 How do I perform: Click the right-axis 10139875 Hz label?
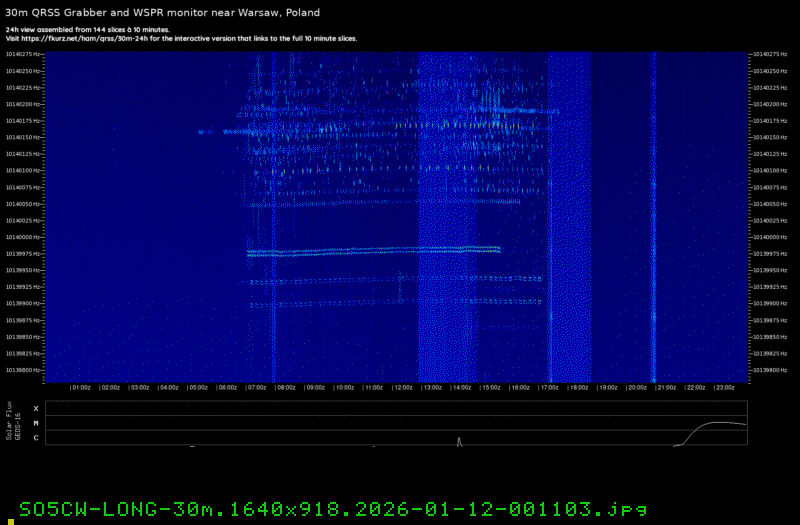[770, 320]
